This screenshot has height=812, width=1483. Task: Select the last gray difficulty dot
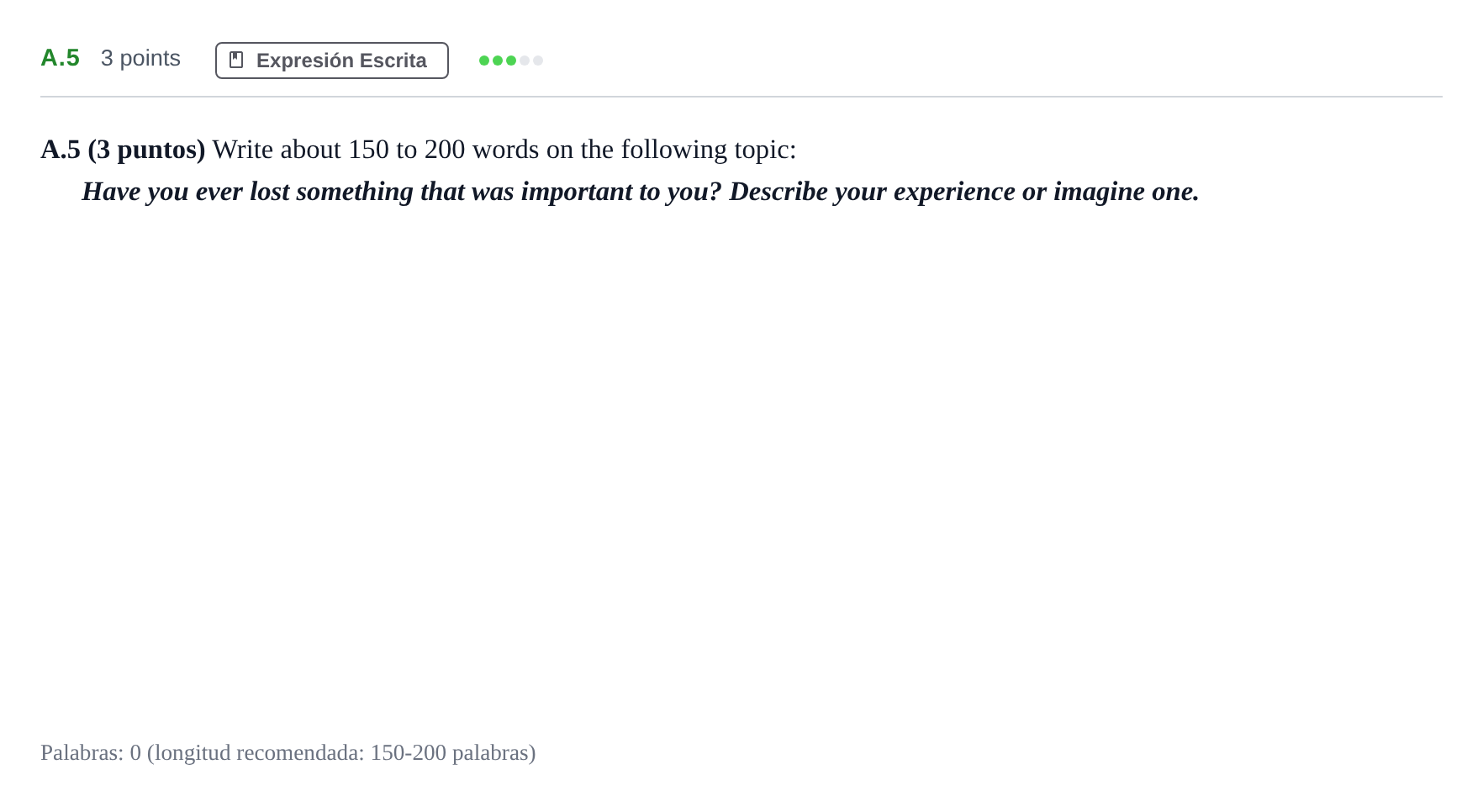[x=538, y=61]
